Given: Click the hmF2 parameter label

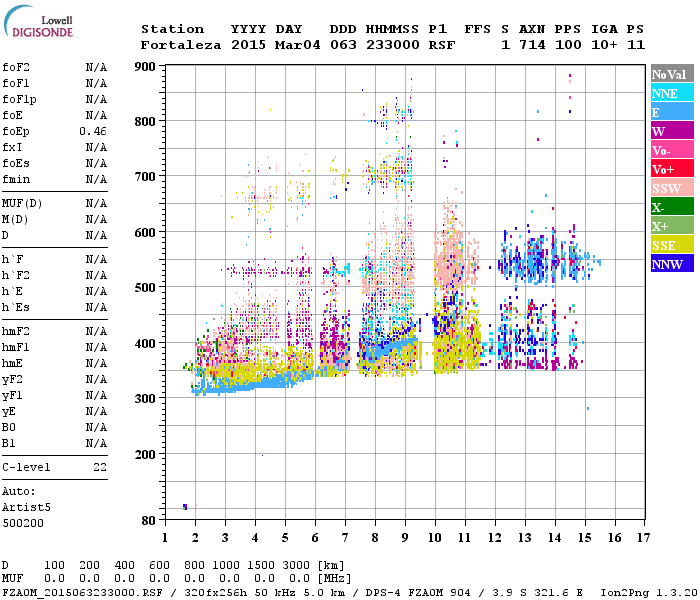Looking at the screenshot, I should tap(16, 331).
